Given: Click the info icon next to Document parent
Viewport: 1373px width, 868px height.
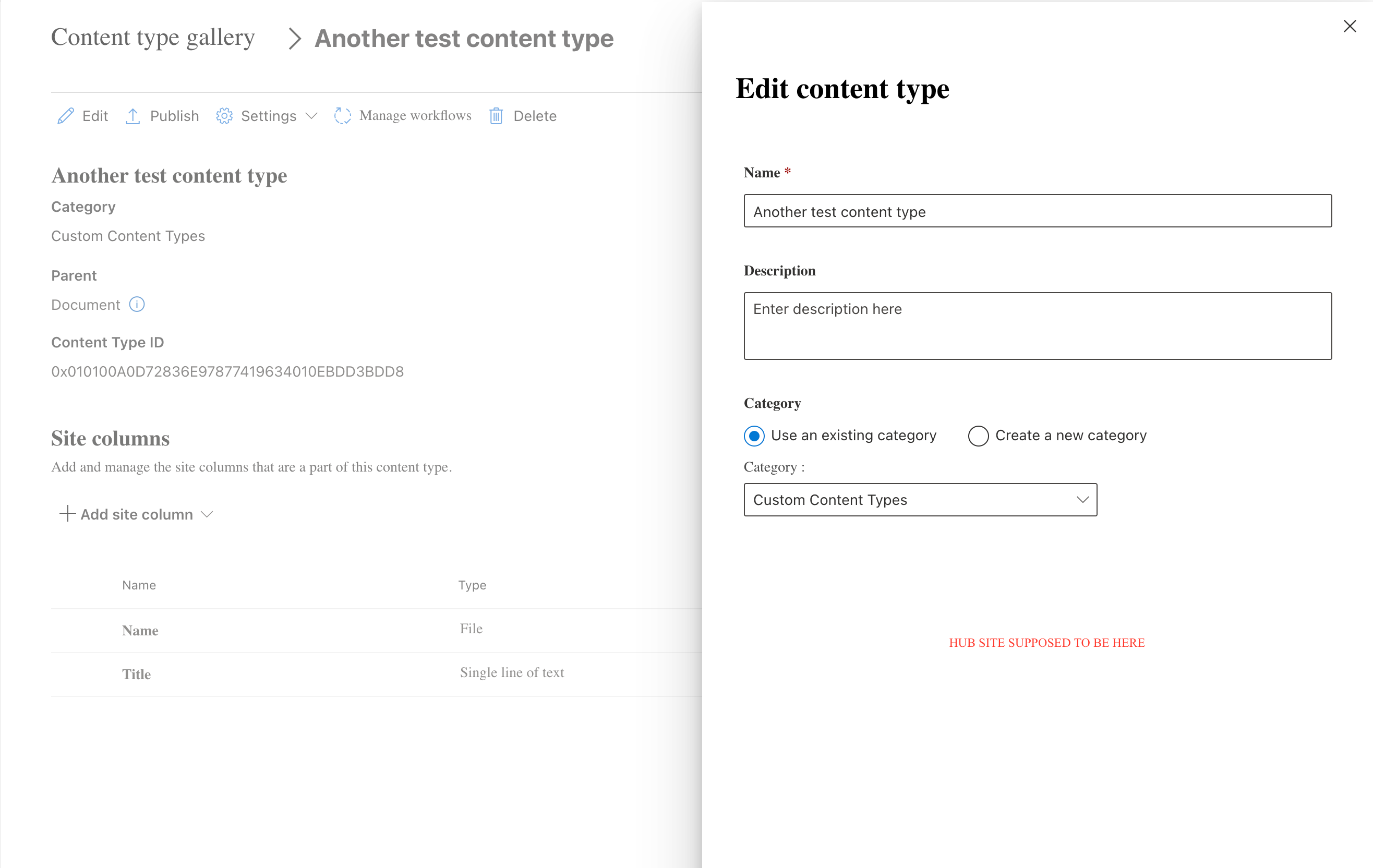Looking at the screenshot, I should (x=137, y=305).
